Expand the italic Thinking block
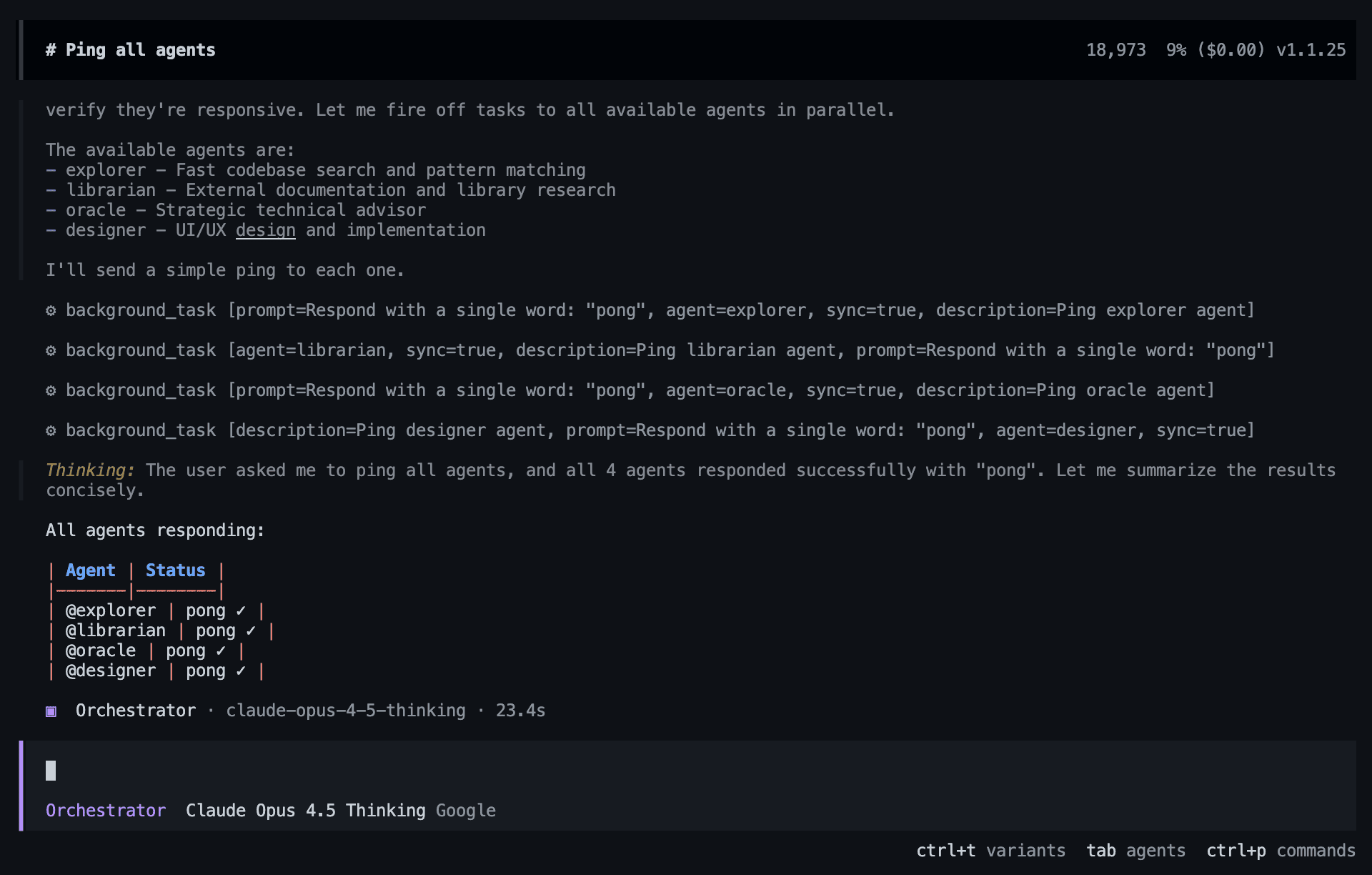 [90, 470]
